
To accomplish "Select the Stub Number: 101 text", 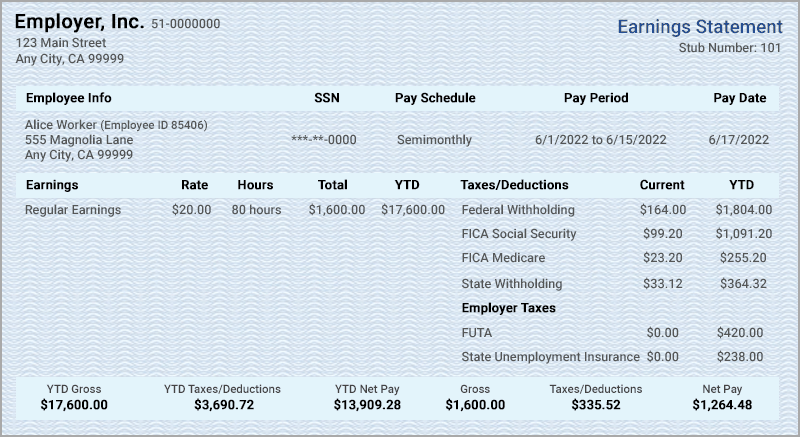I will pos(730,47).
